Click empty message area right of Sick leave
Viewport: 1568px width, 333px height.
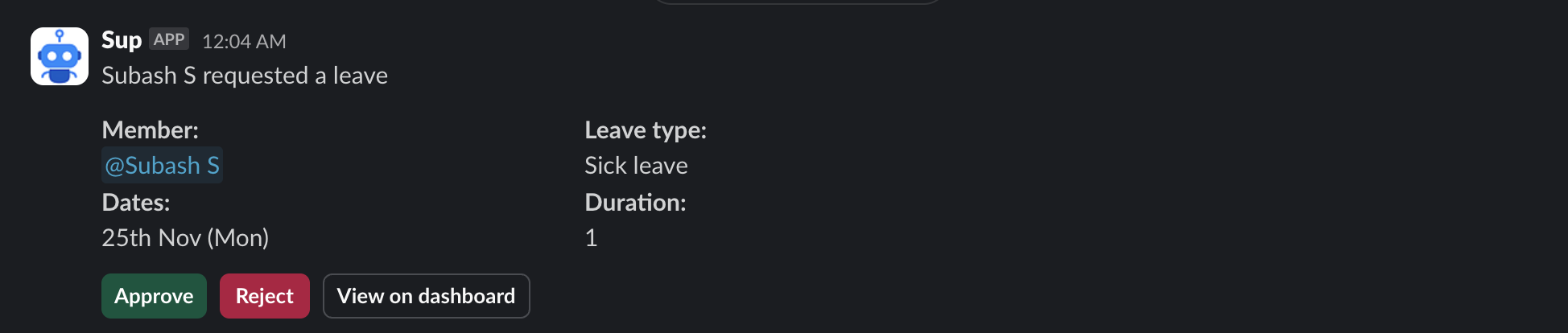tap(1046, 166)
